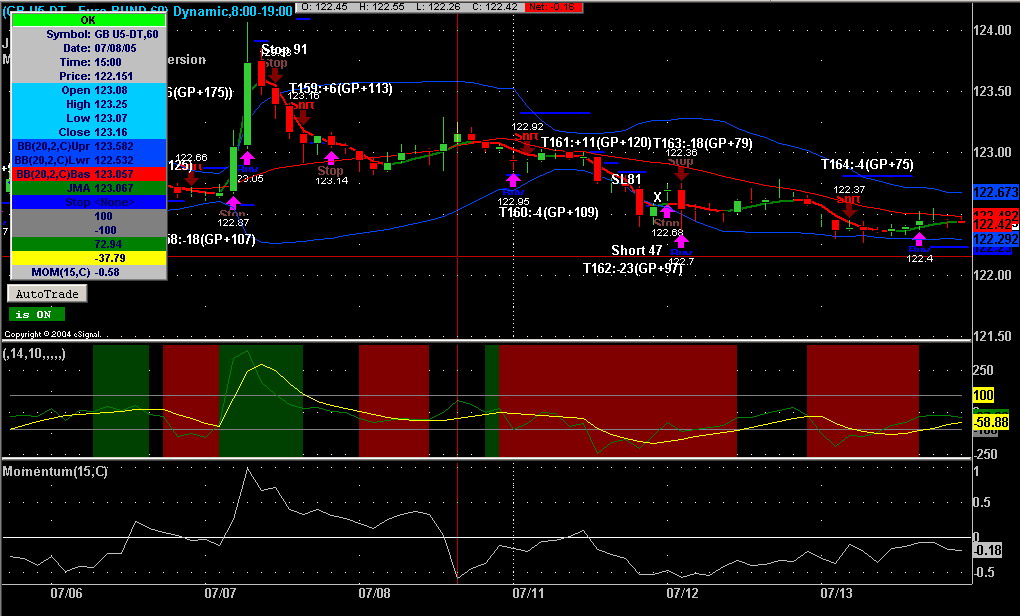Viewport: 1020px width, 616px height.
Task: Click the 'Close 123.16' row
Action: pyautogui.click(x=89, y=132)
